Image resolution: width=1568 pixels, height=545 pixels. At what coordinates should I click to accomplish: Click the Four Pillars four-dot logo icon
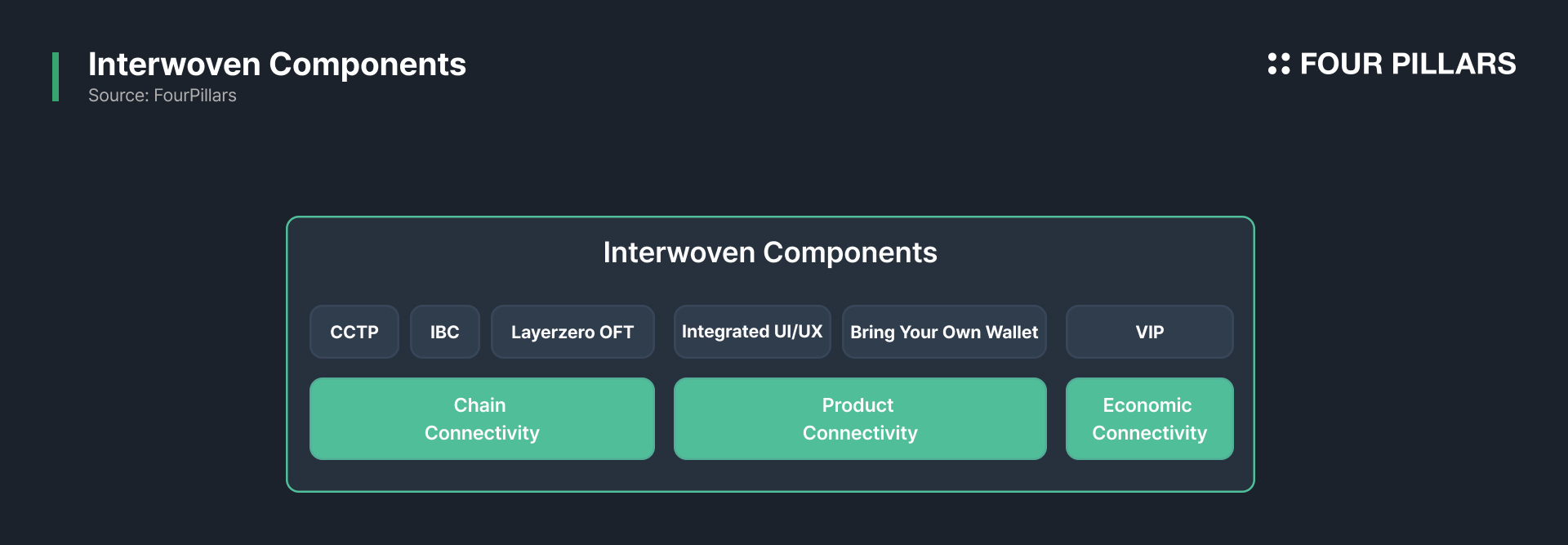click(1278, 64)
